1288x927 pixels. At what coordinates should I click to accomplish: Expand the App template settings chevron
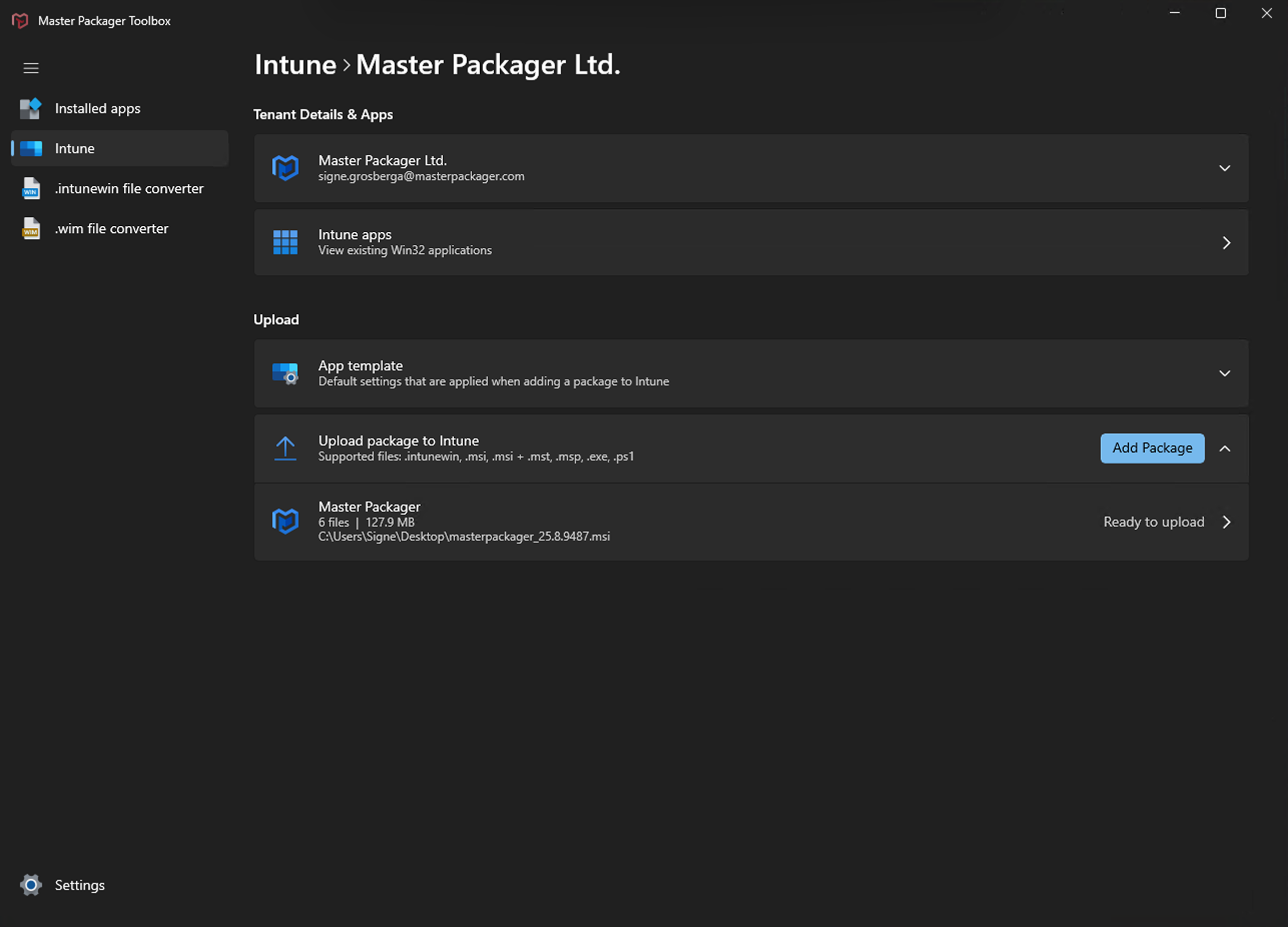tap(1225, 373)
